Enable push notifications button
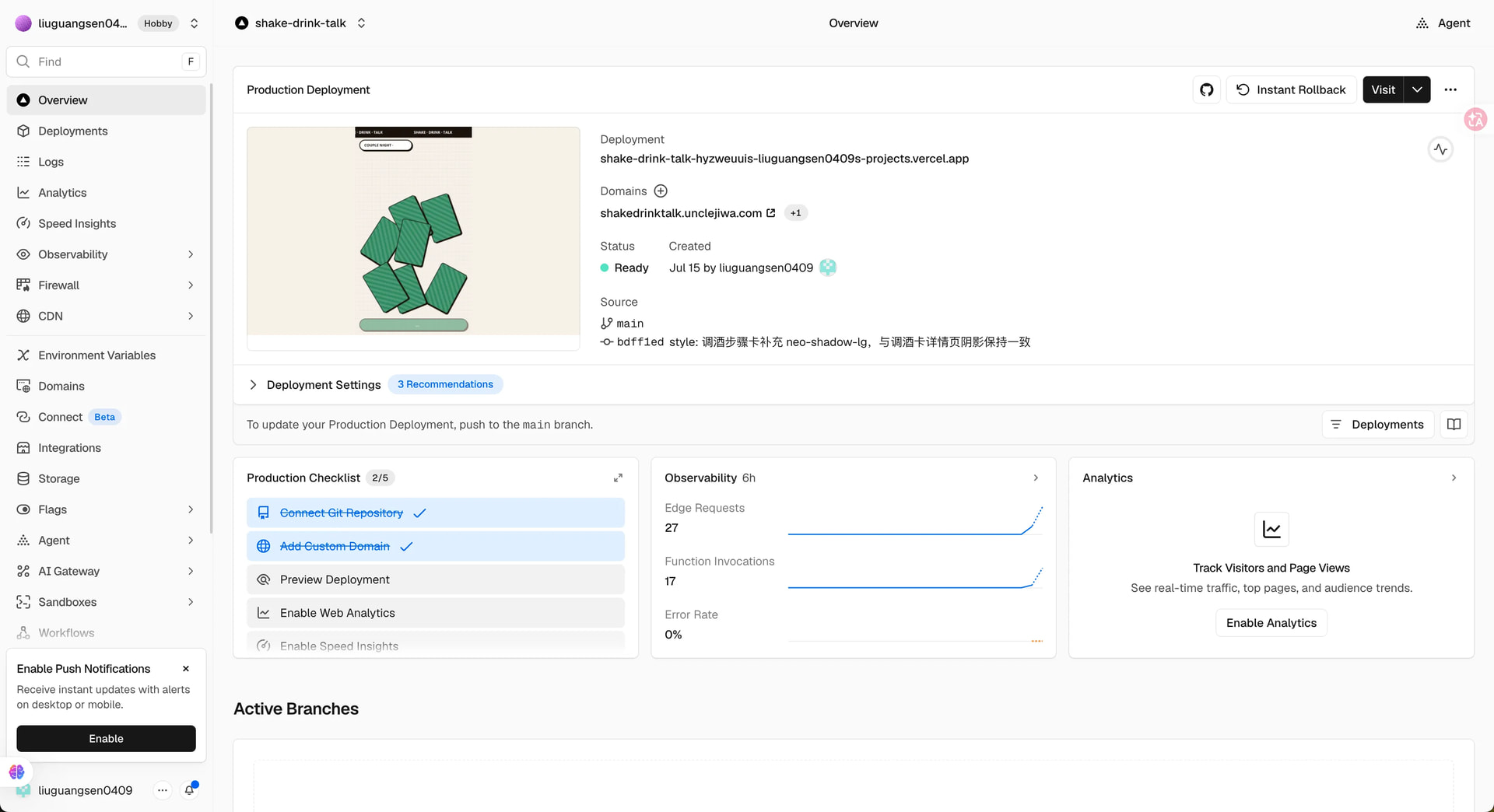 pyautogui.click(x=106, y=739)
